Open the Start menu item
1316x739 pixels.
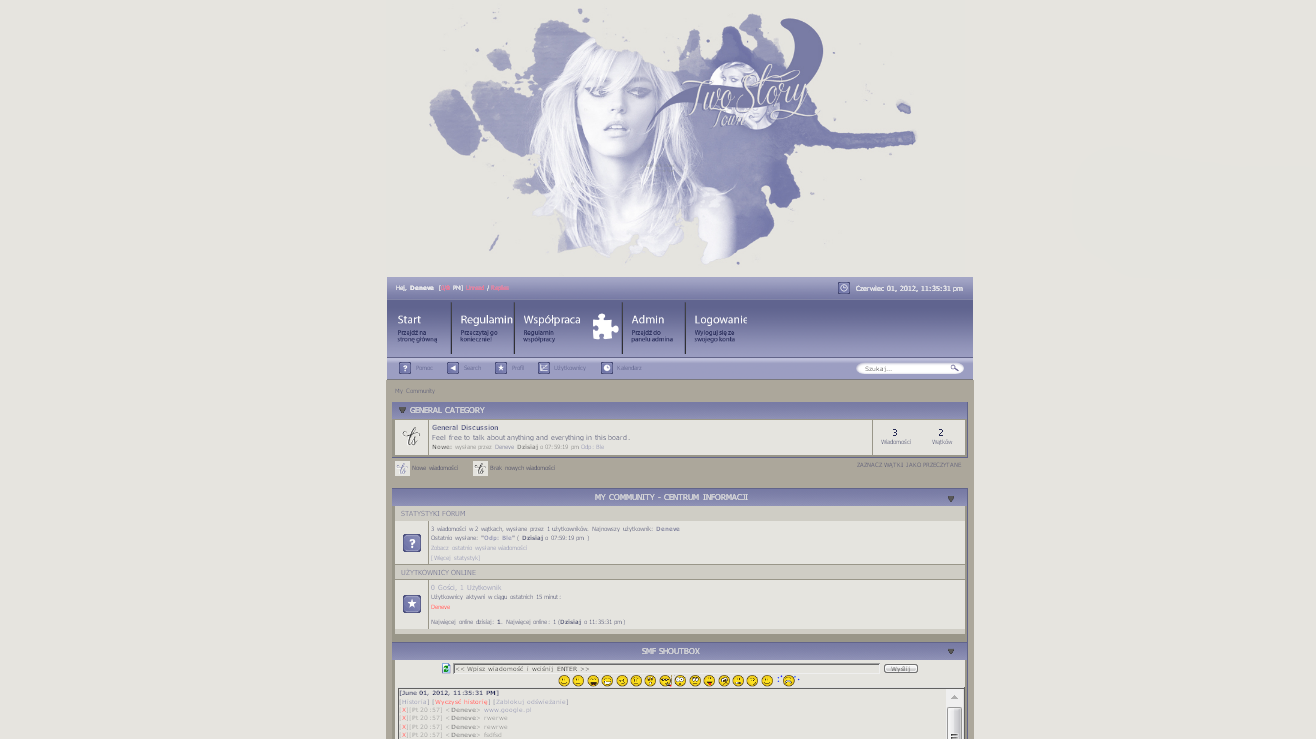[x=419, y=328]
